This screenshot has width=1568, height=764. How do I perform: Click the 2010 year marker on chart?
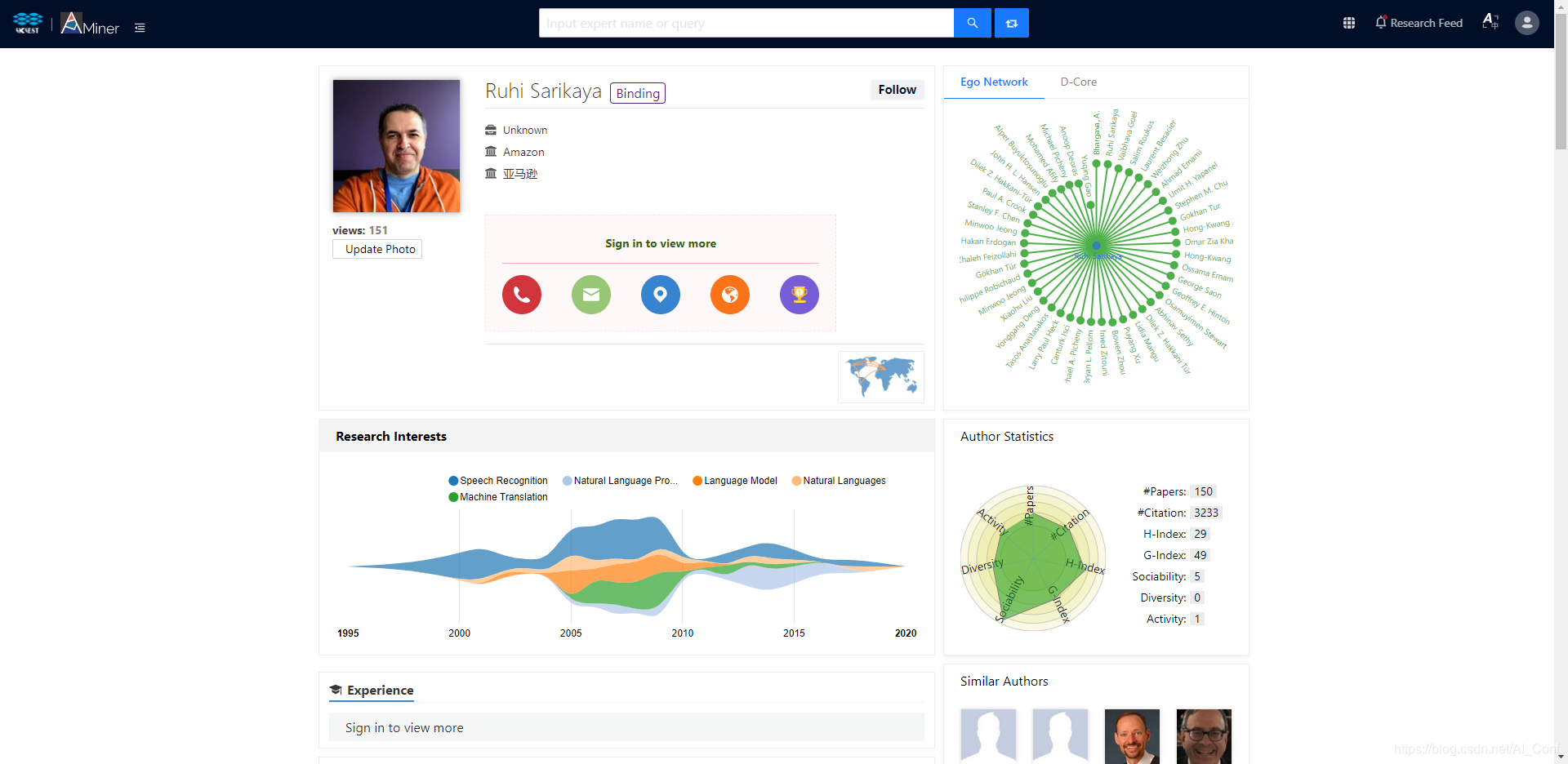683,633
